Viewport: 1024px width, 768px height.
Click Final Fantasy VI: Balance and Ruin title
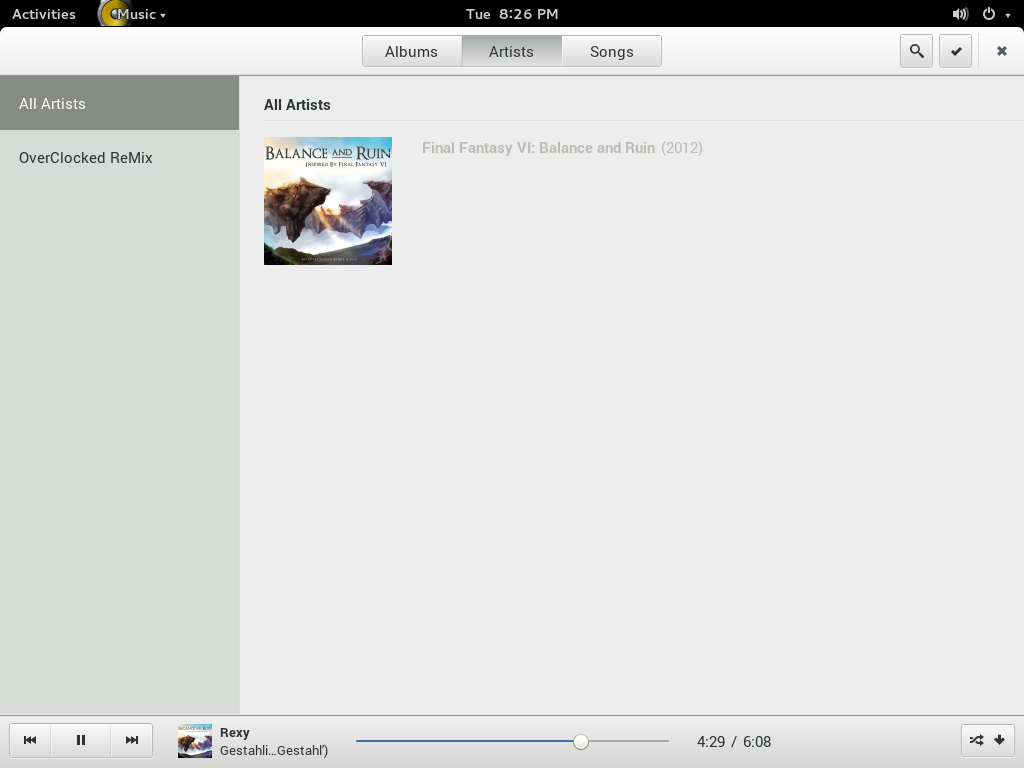[x=539, y=148]
